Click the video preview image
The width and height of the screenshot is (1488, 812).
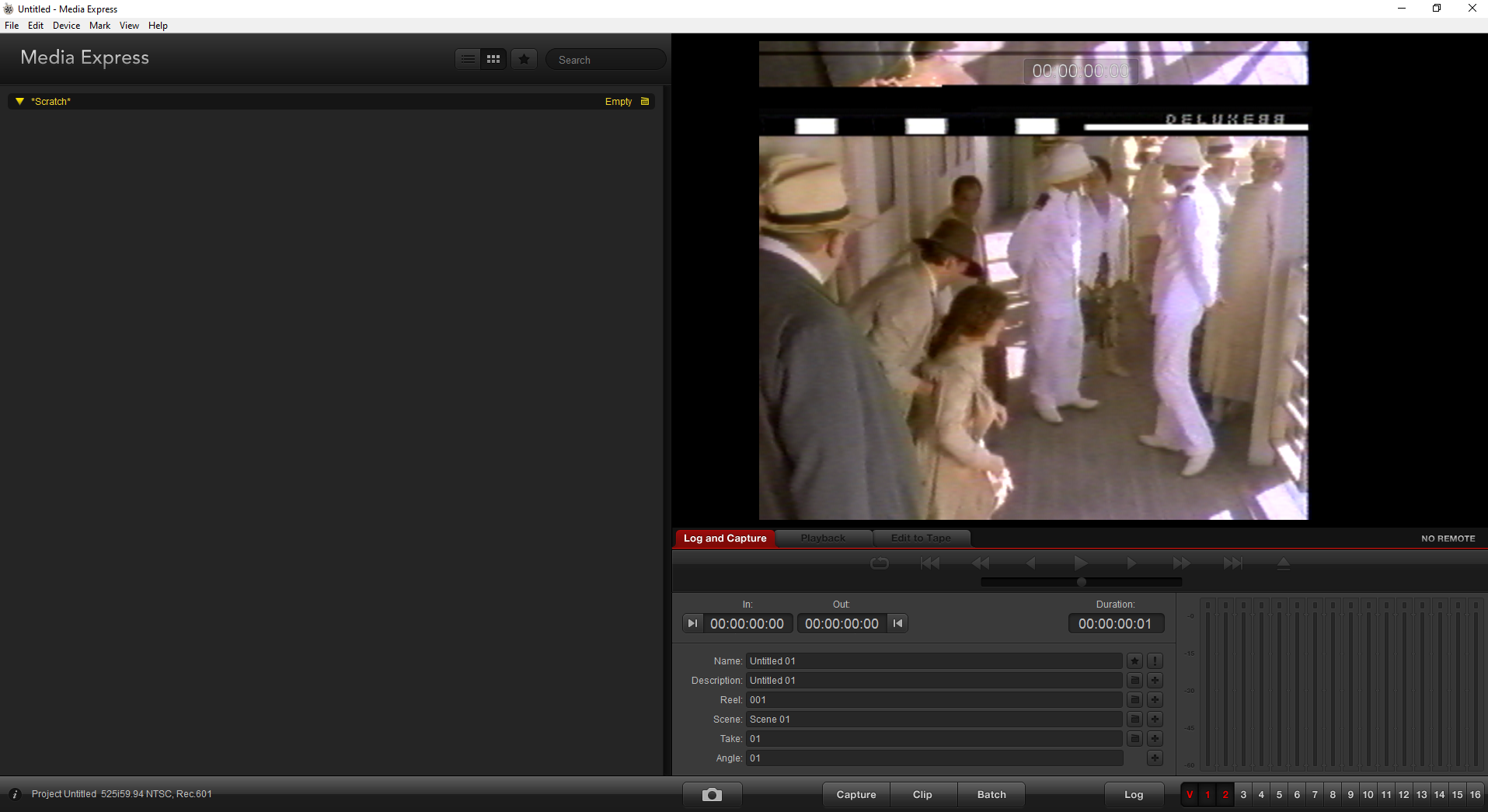tap(1033, 281)
